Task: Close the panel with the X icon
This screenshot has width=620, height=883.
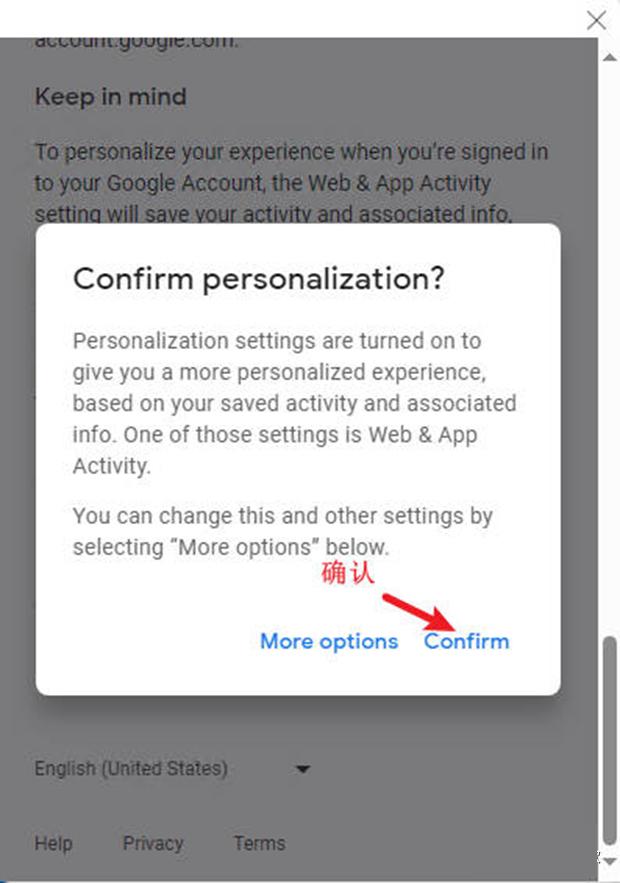Action: click(596, 20)
